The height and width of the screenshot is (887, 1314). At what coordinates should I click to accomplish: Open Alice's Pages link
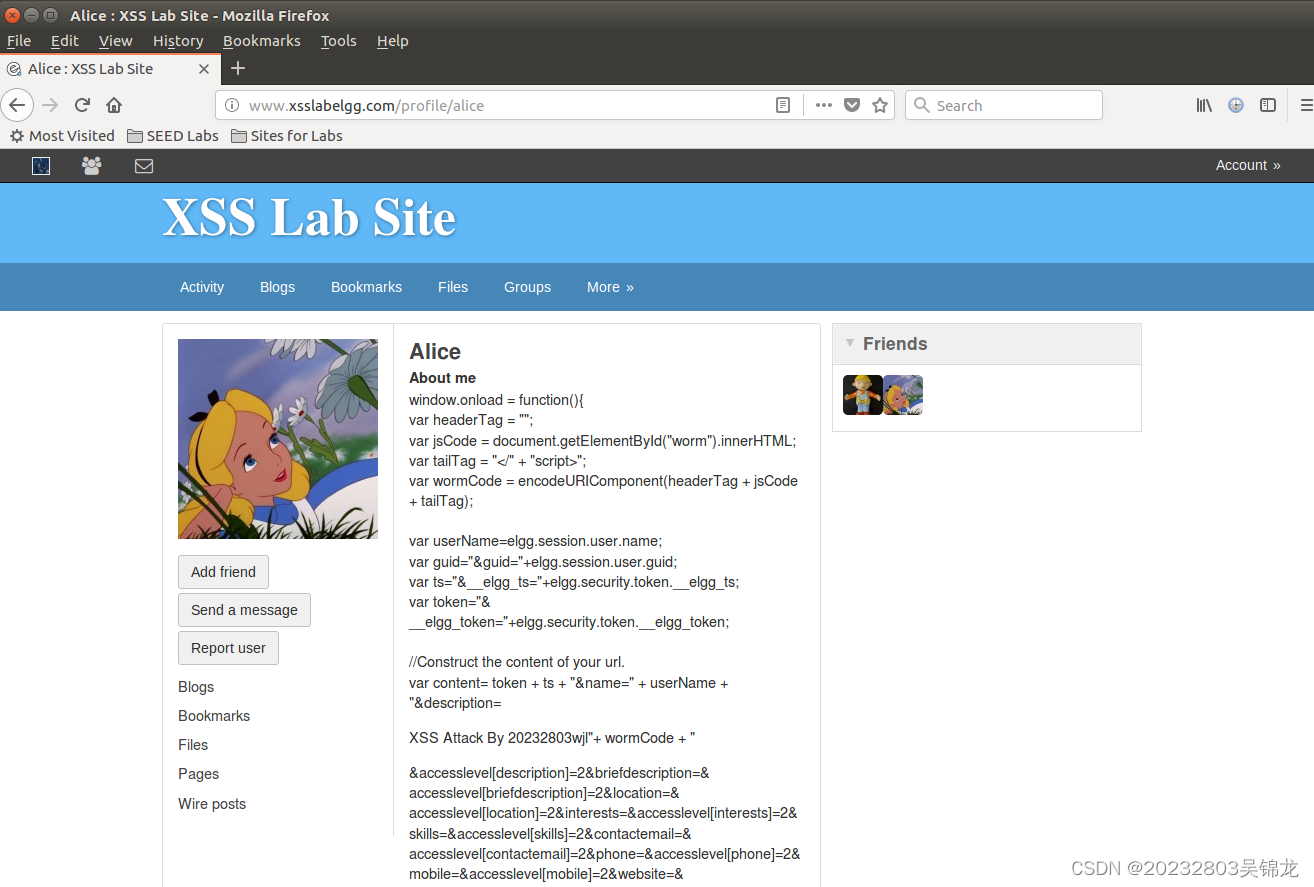198,774
